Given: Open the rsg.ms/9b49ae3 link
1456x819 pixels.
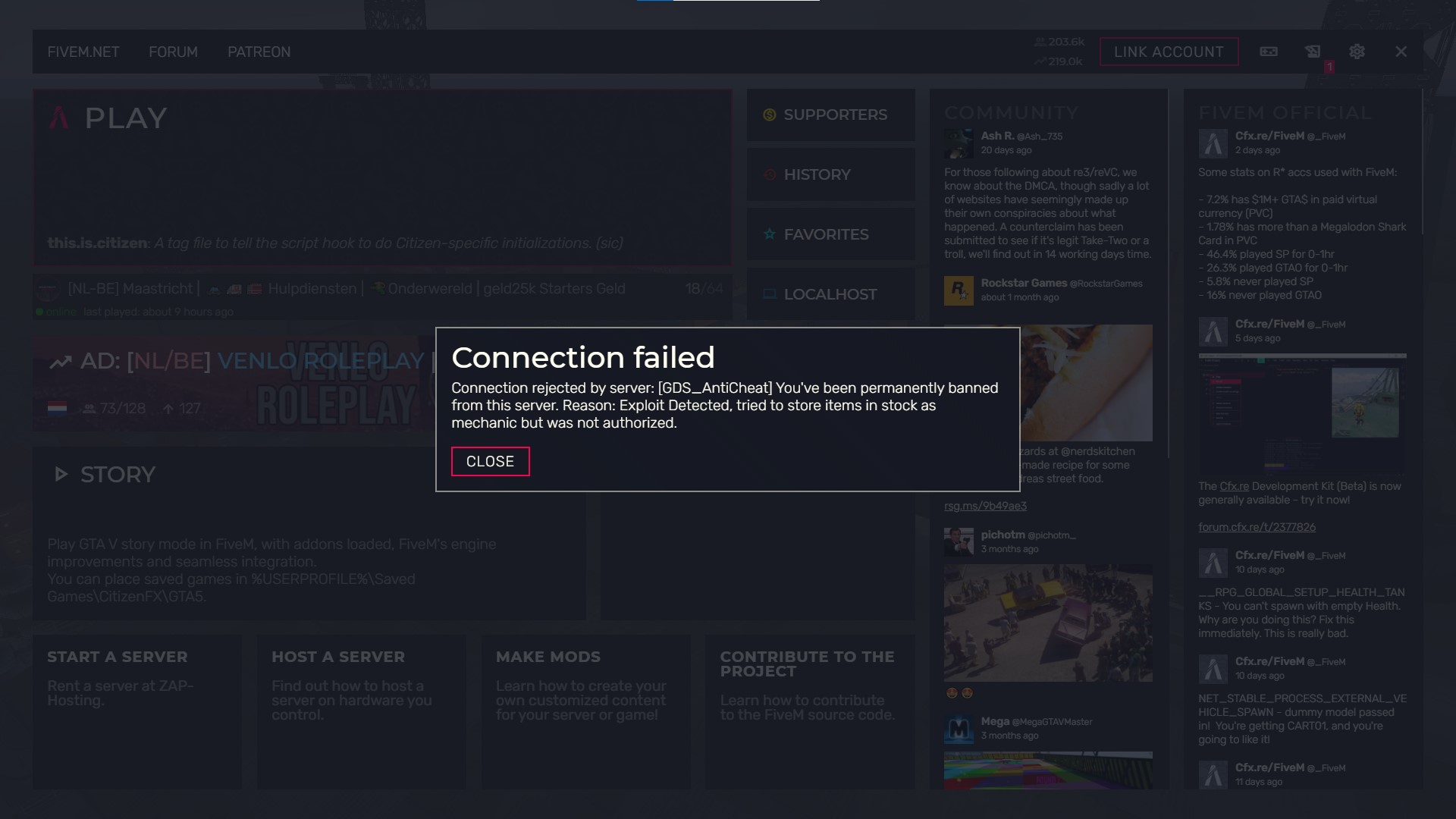Looking at the screenshot, I should coord(985,506).
